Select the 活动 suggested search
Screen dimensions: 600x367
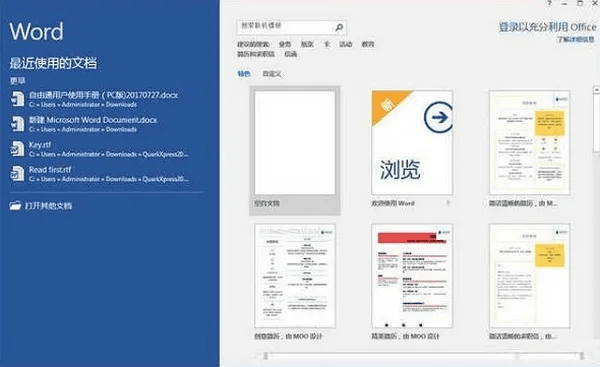346,44
